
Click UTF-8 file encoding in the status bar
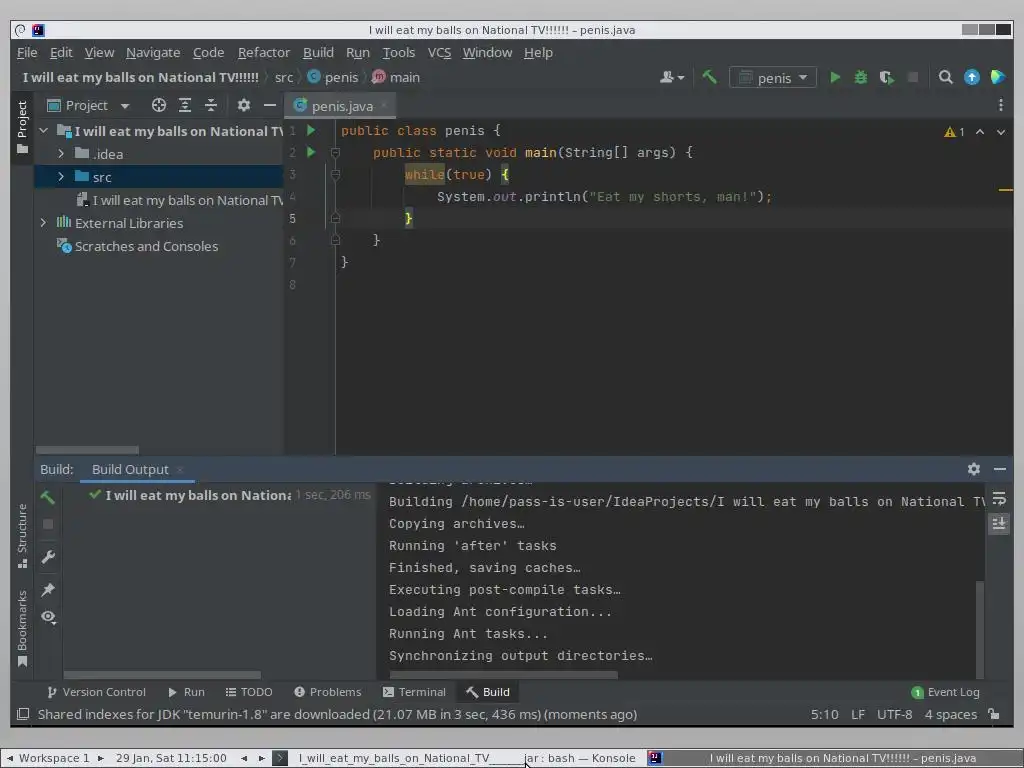click(x=894, y=714)
